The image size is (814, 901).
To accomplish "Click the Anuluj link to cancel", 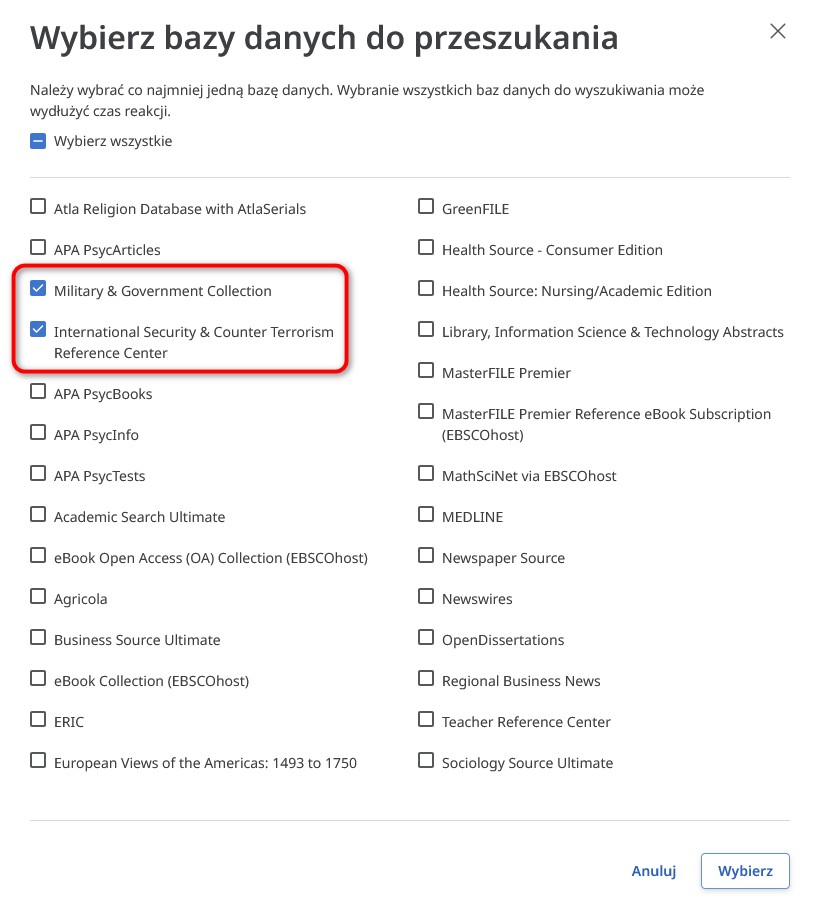I will pos(653,870).
